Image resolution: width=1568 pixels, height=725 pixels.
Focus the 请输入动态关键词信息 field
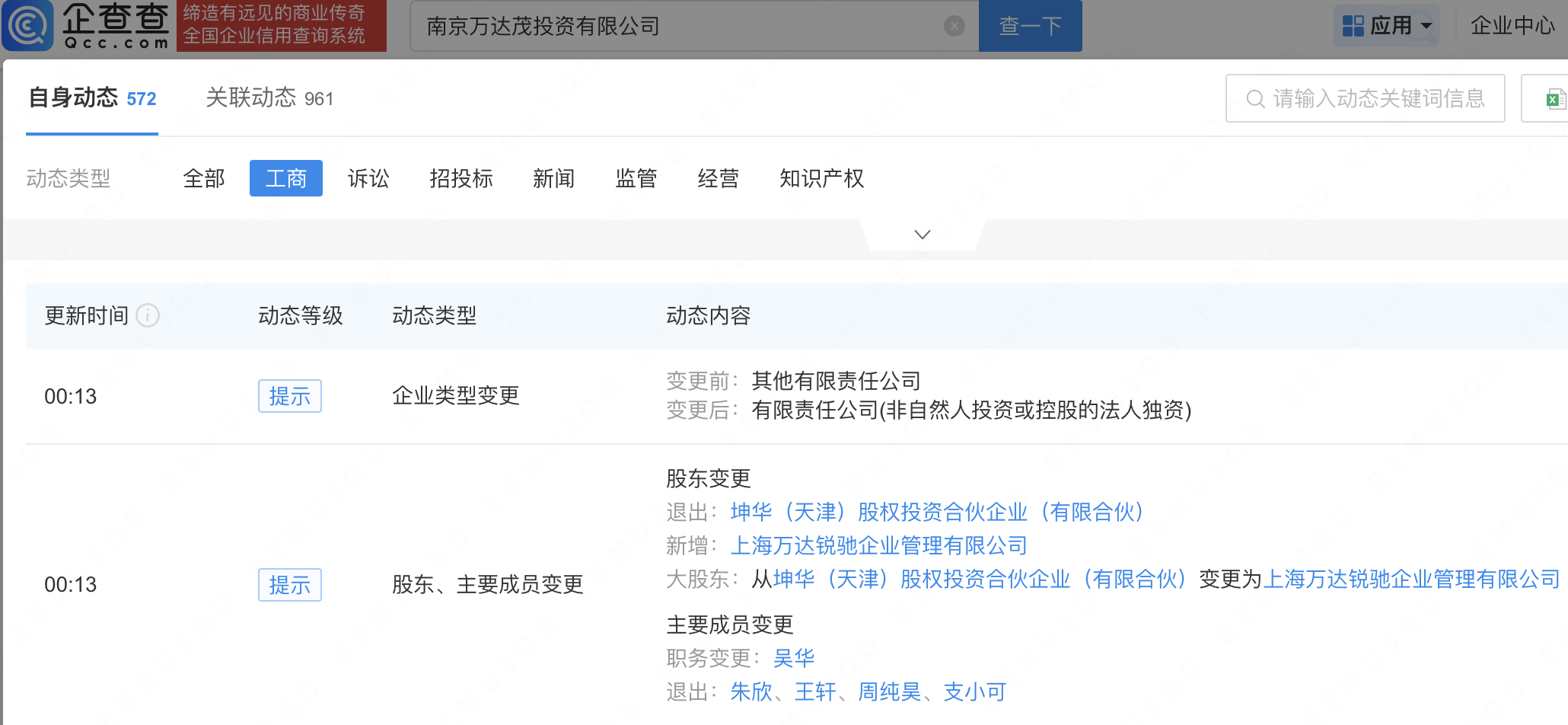pyautogui.click(x=1366, y=98)
